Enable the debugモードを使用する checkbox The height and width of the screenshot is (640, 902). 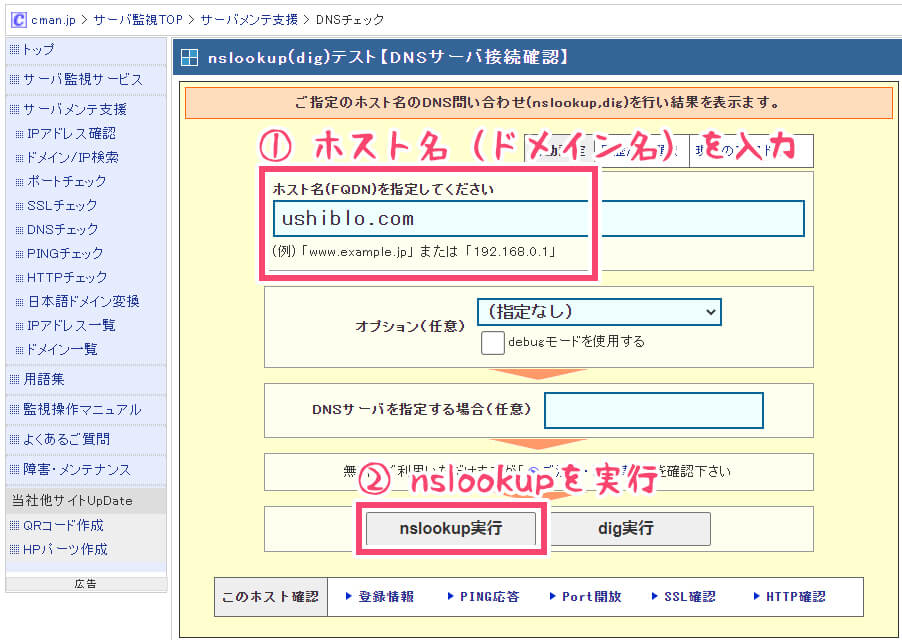(x=492, y=343)
